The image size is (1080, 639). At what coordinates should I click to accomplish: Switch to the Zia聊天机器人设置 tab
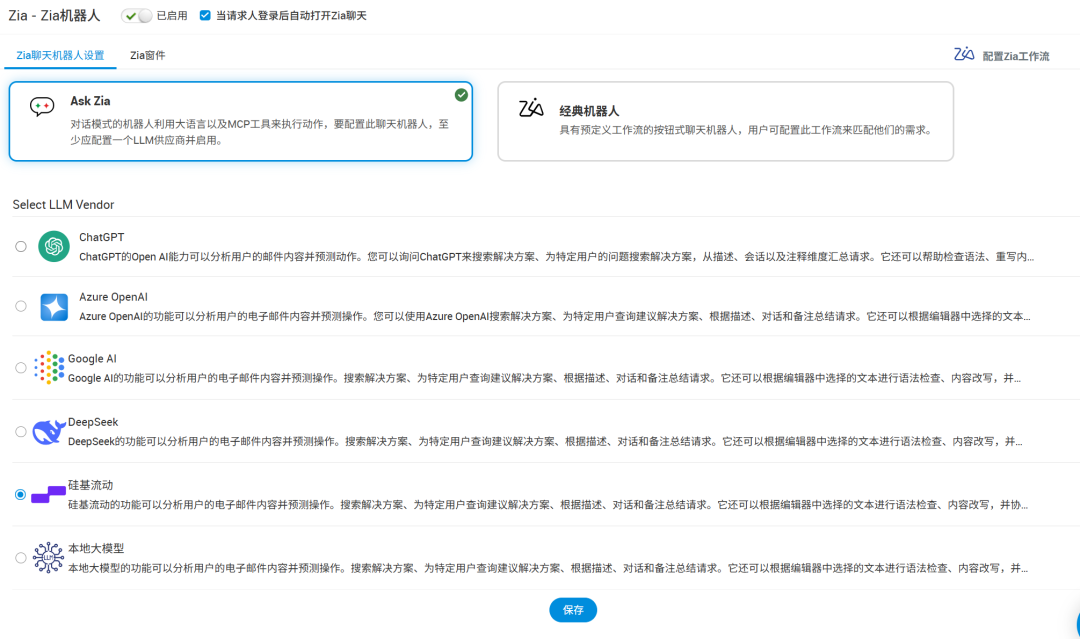pos(61,55)
